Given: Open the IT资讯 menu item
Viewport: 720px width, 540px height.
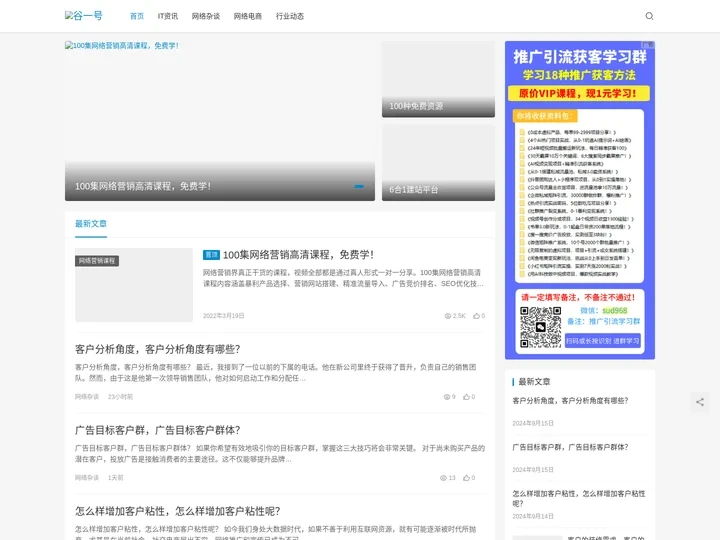Looking at the screenshot, I should (x=168, y=16).
